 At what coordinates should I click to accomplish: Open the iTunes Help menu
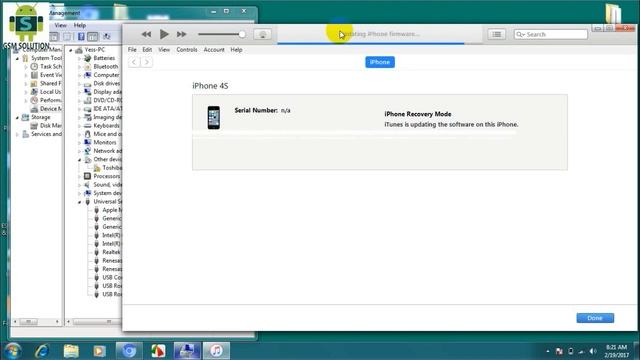click(236, 49)
